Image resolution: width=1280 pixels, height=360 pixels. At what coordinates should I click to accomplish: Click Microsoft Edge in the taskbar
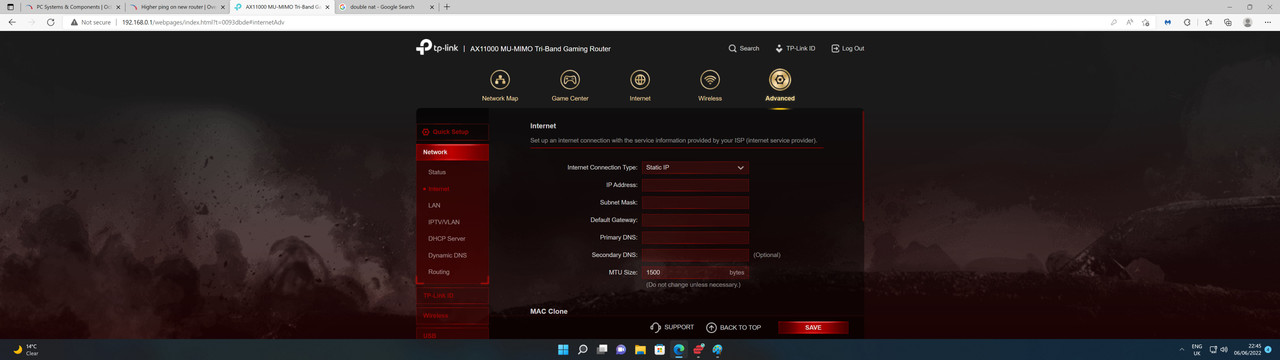point(679,350)
